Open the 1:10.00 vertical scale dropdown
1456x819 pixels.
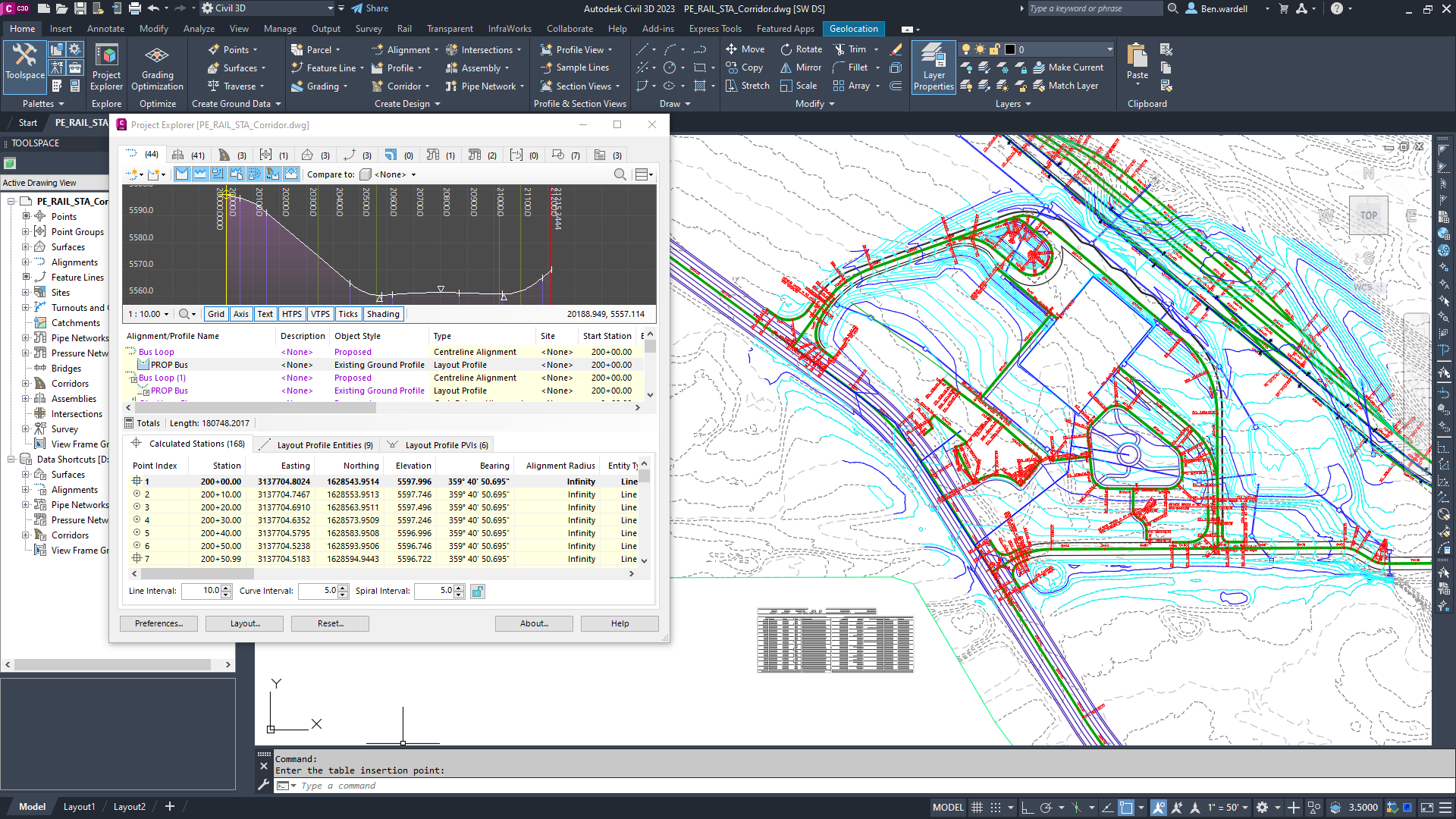tap(149, 314)
